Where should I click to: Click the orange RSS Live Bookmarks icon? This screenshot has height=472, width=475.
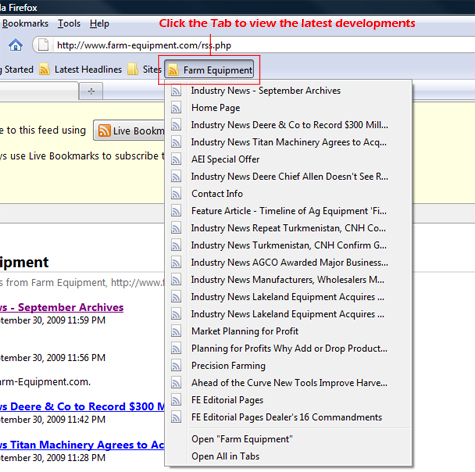104,131
